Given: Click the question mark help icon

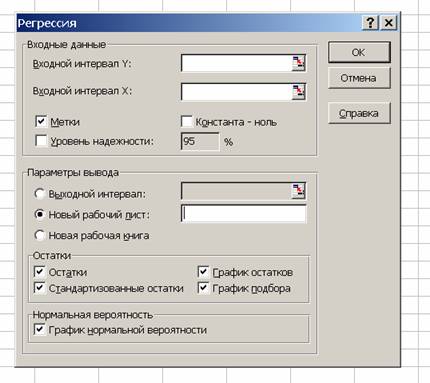Looking at the screenshot, I should click(x=370, y=23).
